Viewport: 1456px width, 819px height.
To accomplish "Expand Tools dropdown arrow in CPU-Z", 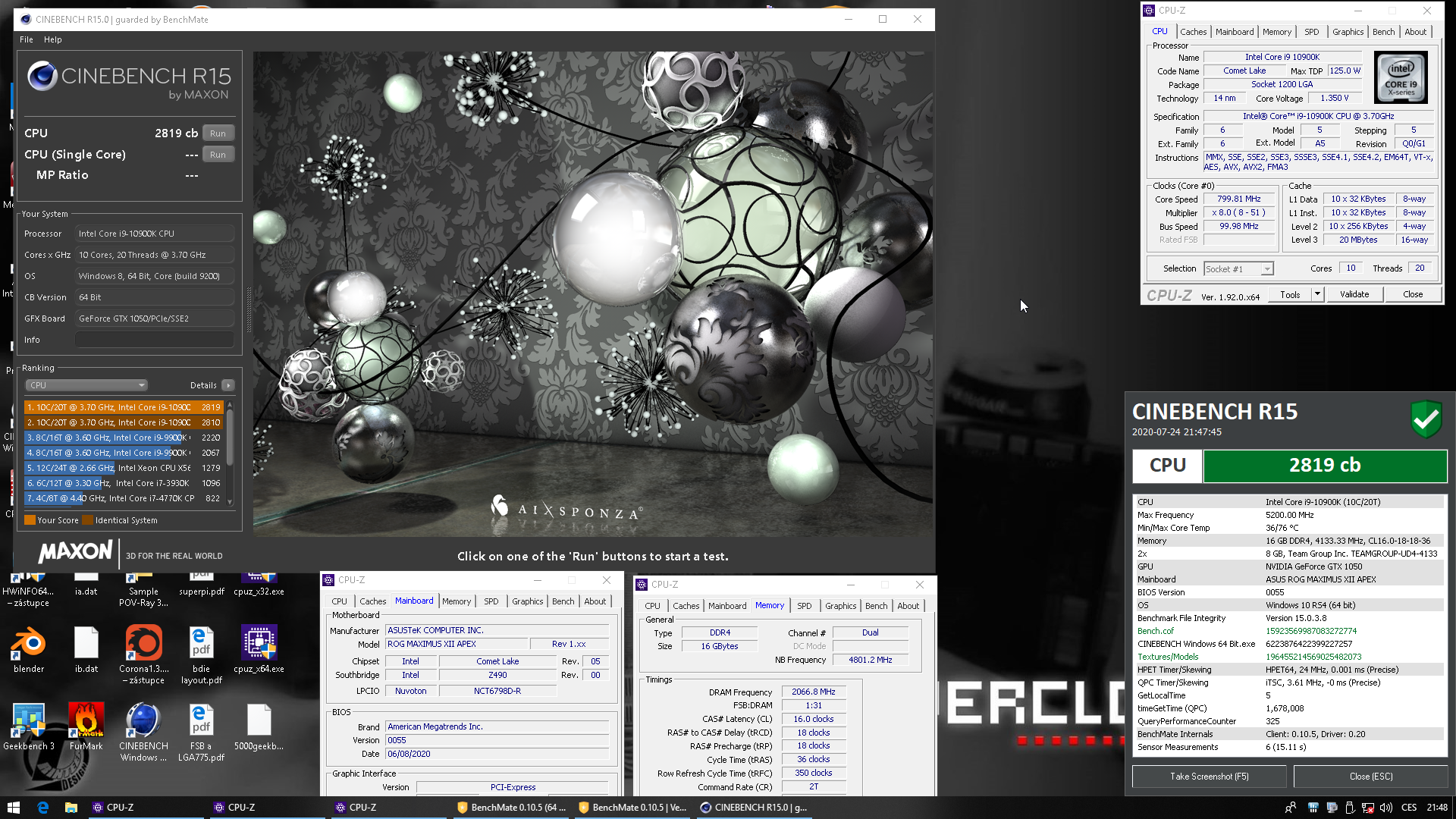I will tap(1318, 294).
